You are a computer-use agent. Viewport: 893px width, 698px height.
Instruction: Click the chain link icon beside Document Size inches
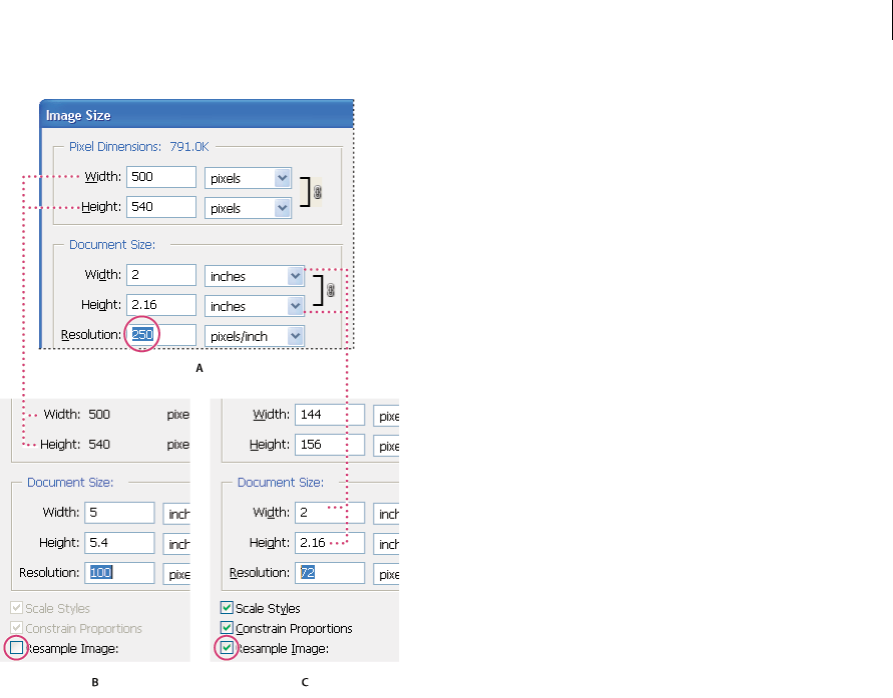pyautogui.click(x=331, y=290)
